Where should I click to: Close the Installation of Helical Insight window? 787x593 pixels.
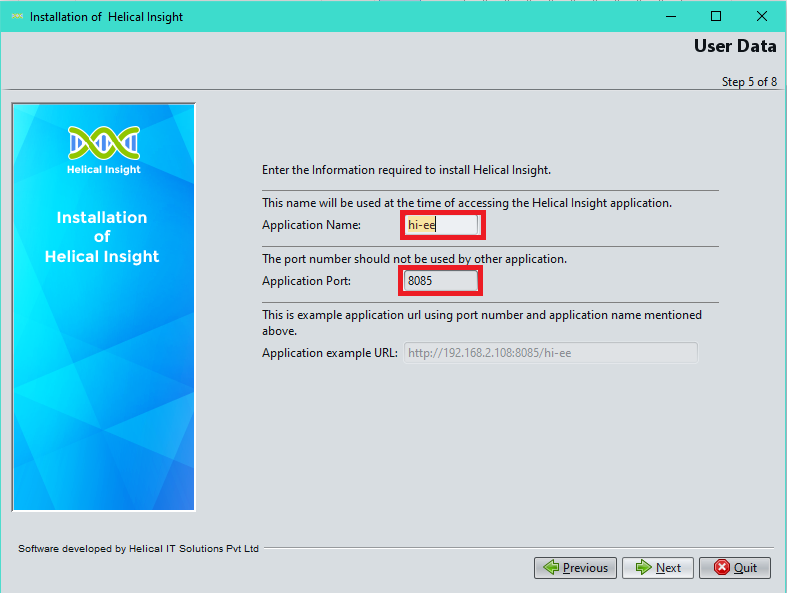[x=761, y=17]
